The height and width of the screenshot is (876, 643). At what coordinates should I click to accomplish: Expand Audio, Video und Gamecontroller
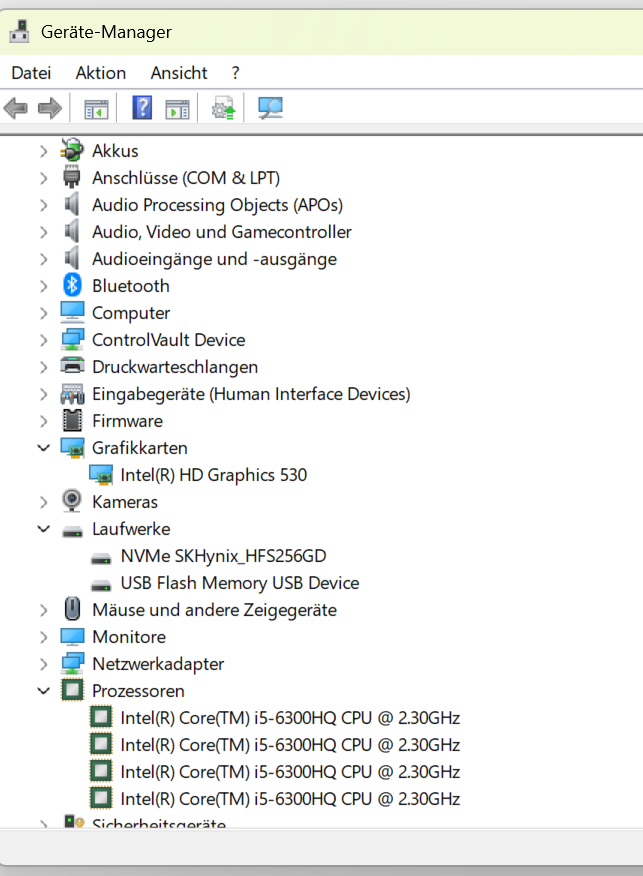click(44, 232)
